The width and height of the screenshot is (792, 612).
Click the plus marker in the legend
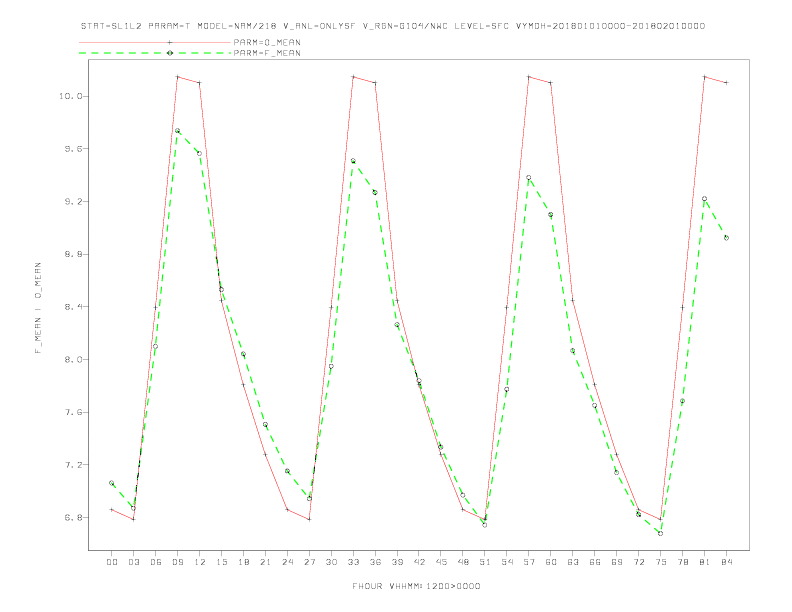click(170, 42)
